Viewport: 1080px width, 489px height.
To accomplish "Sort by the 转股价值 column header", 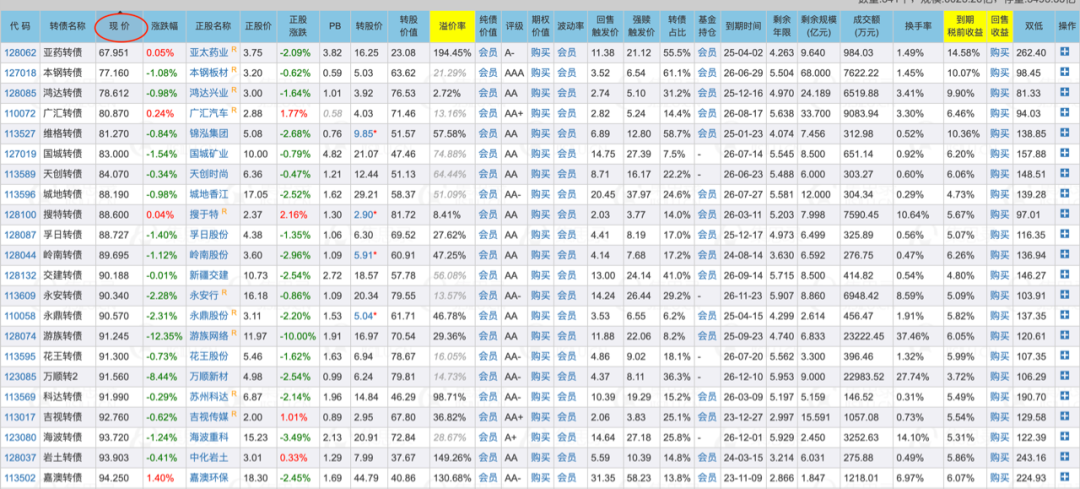I will point(408,25).
